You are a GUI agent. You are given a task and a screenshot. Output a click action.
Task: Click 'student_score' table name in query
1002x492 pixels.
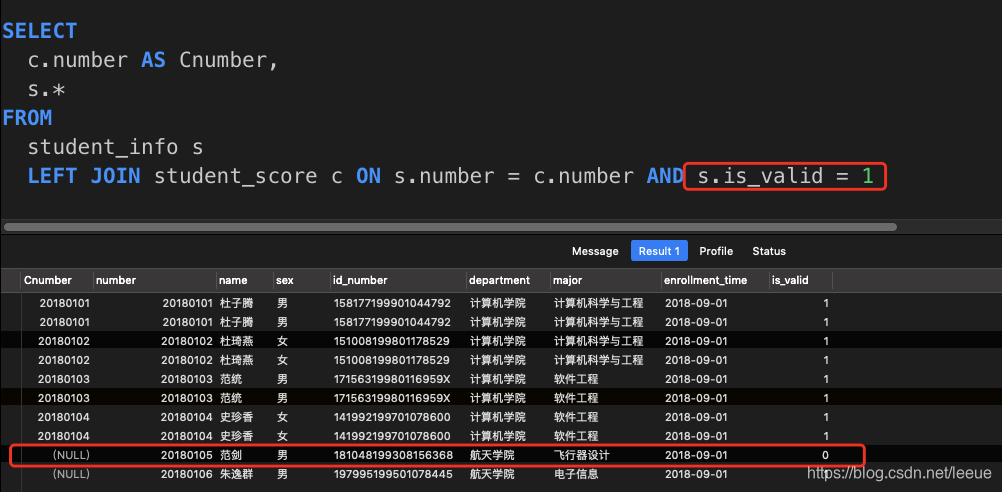[x=235, y=176]
